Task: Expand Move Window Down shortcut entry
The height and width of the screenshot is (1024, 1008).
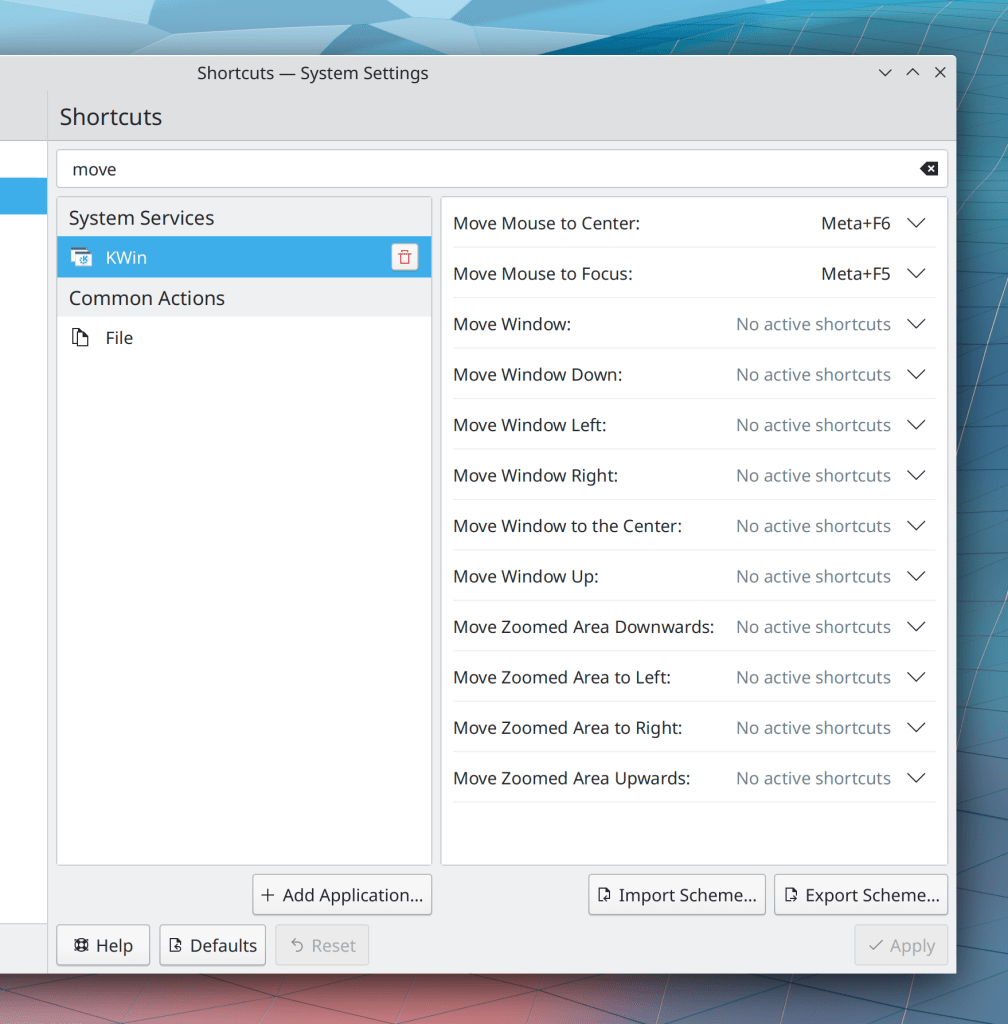Action: pyautogui.click(x=916, y=375)
